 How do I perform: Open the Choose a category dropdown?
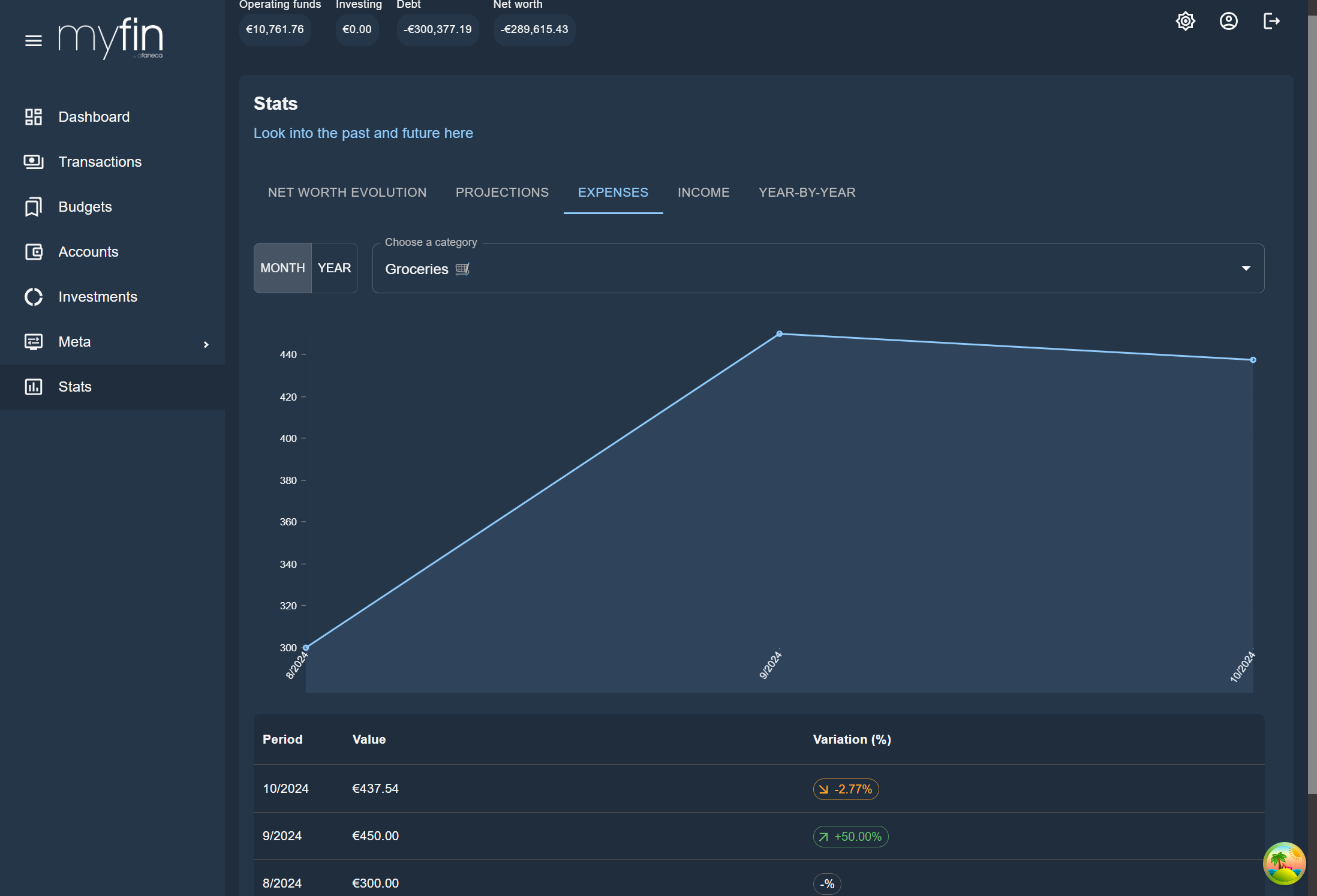[x=780, y=269]
